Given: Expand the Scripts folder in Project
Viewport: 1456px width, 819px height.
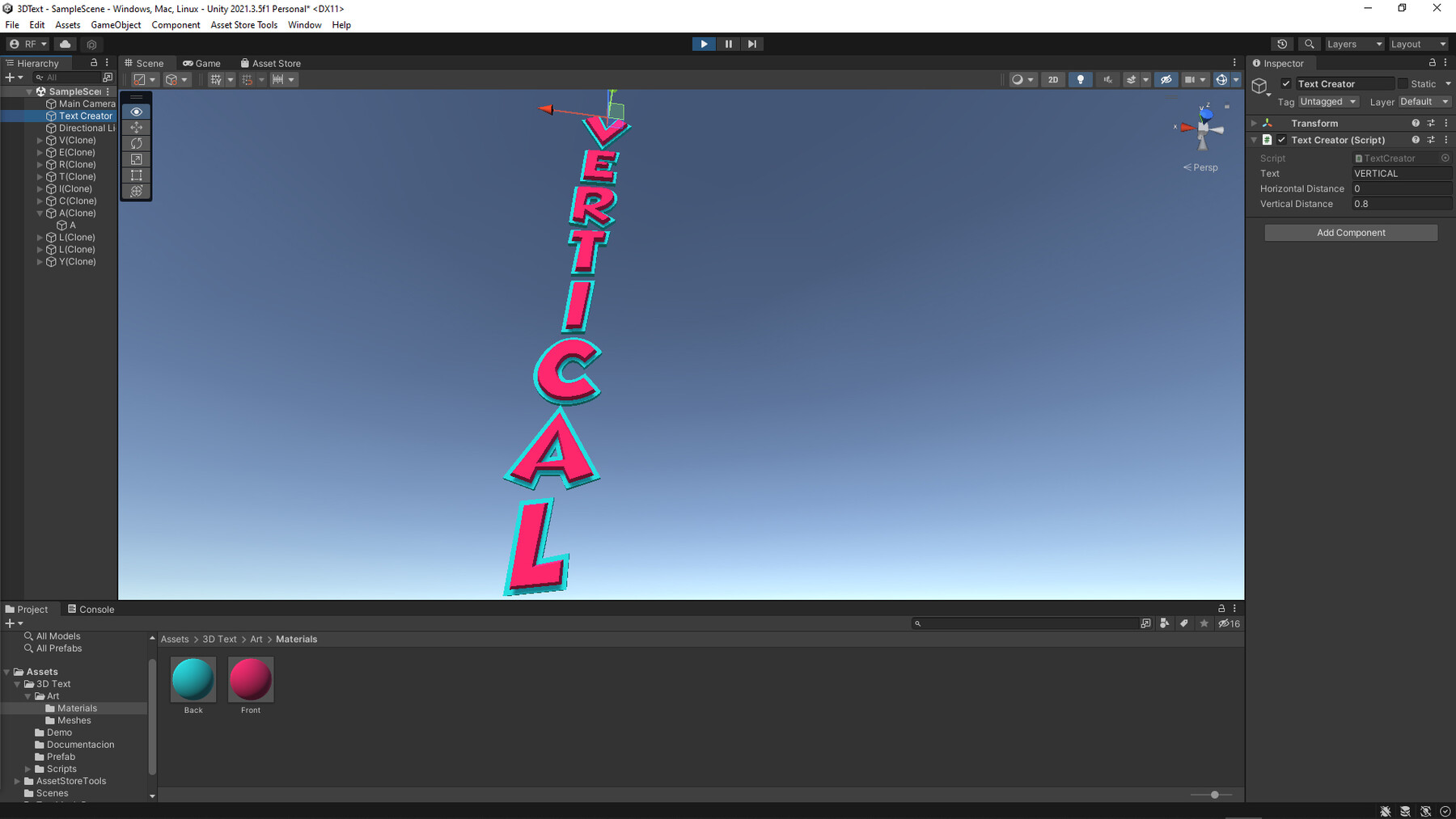Looking at the screenshot, I should tap(28, 769).
